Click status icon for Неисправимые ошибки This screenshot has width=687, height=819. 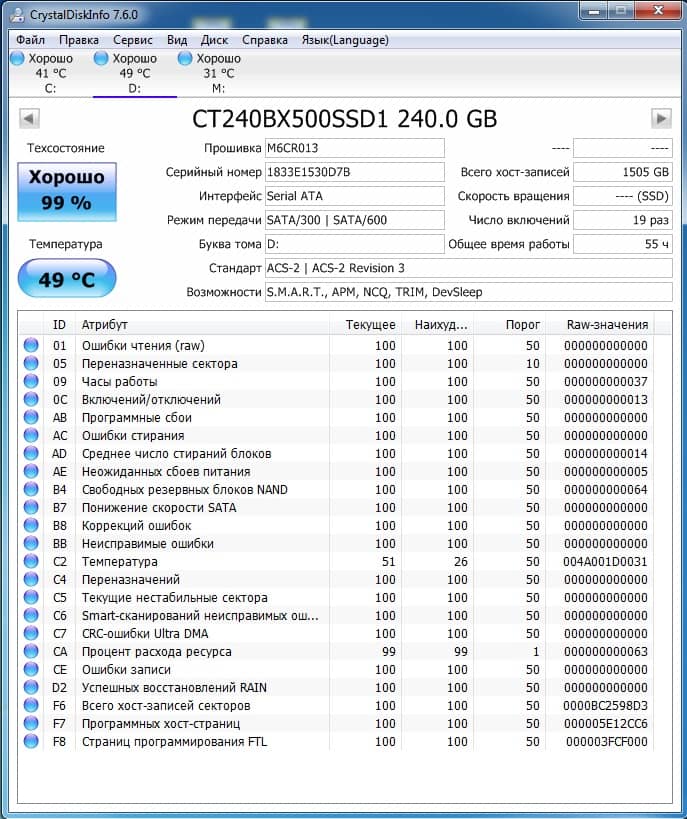coord(31,543)
